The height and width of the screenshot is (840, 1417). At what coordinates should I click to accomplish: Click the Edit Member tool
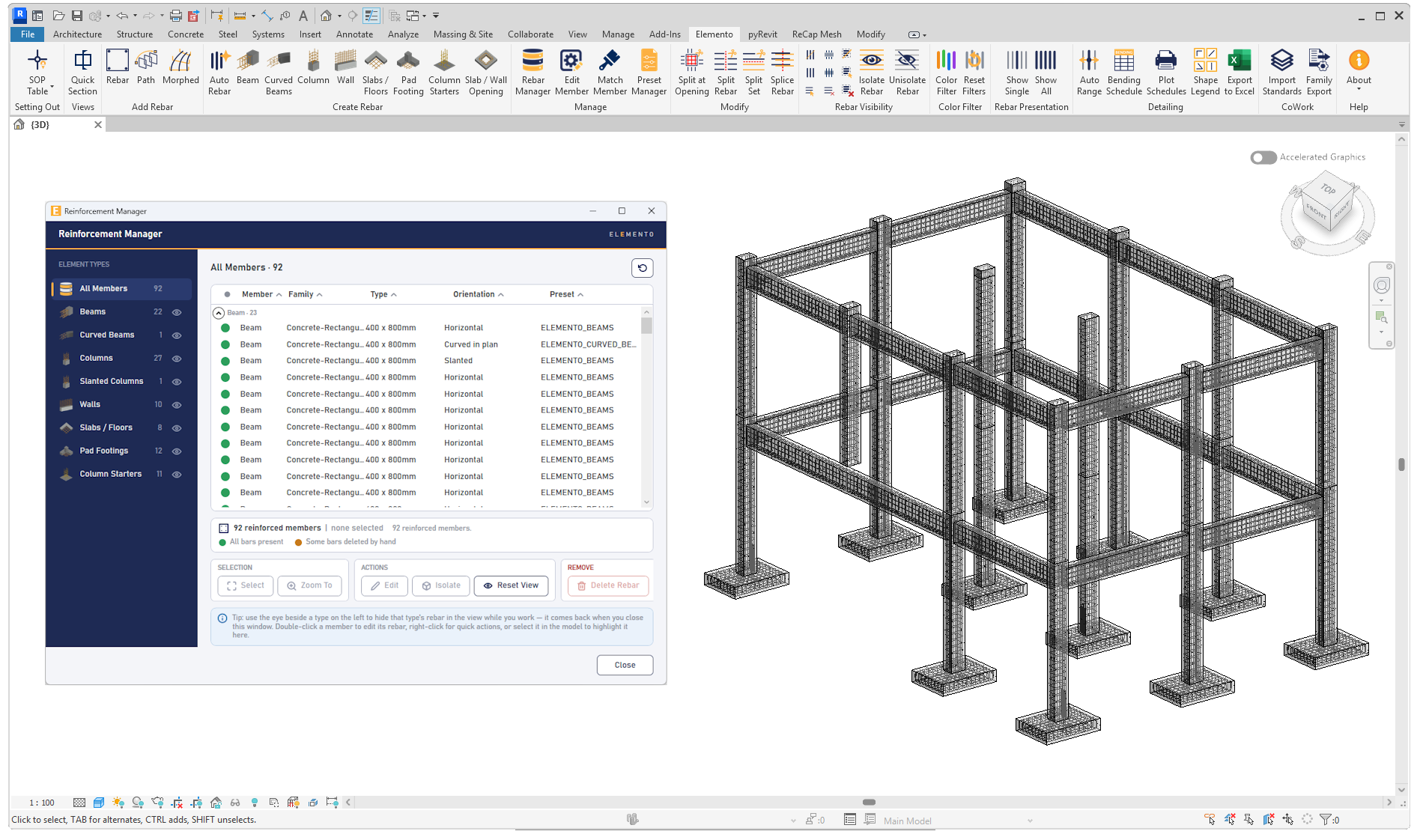coord(571,72)
